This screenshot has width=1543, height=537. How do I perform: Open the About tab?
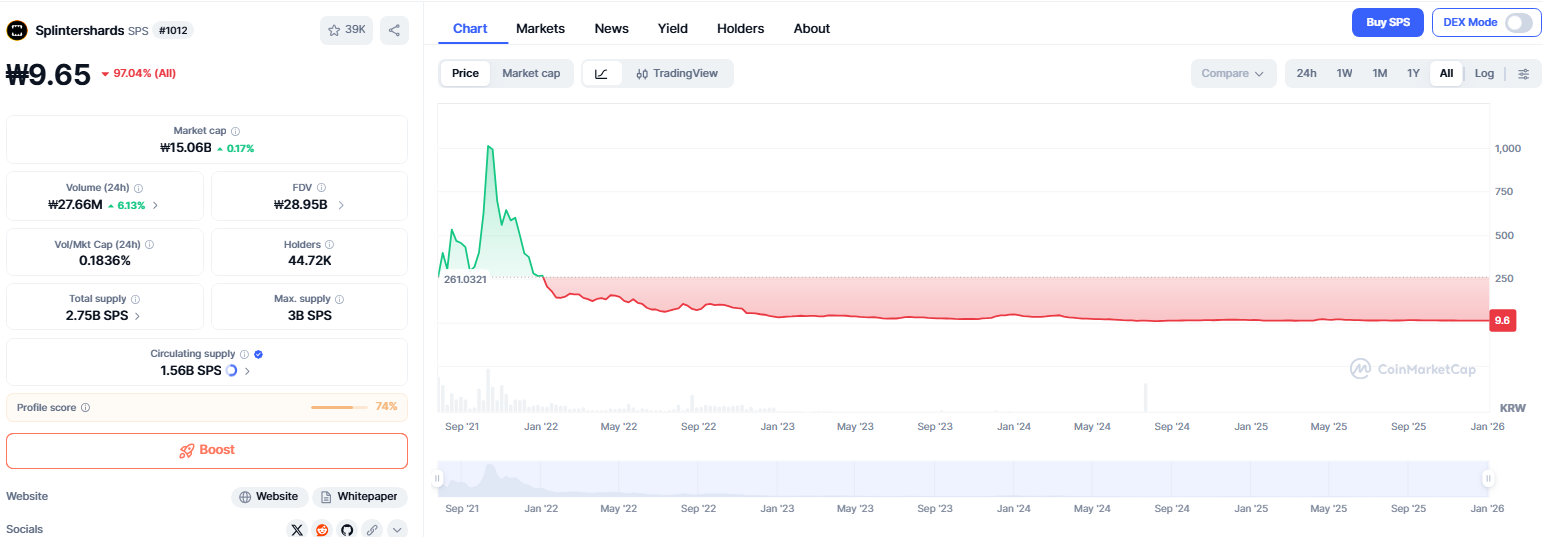[812, 28]
